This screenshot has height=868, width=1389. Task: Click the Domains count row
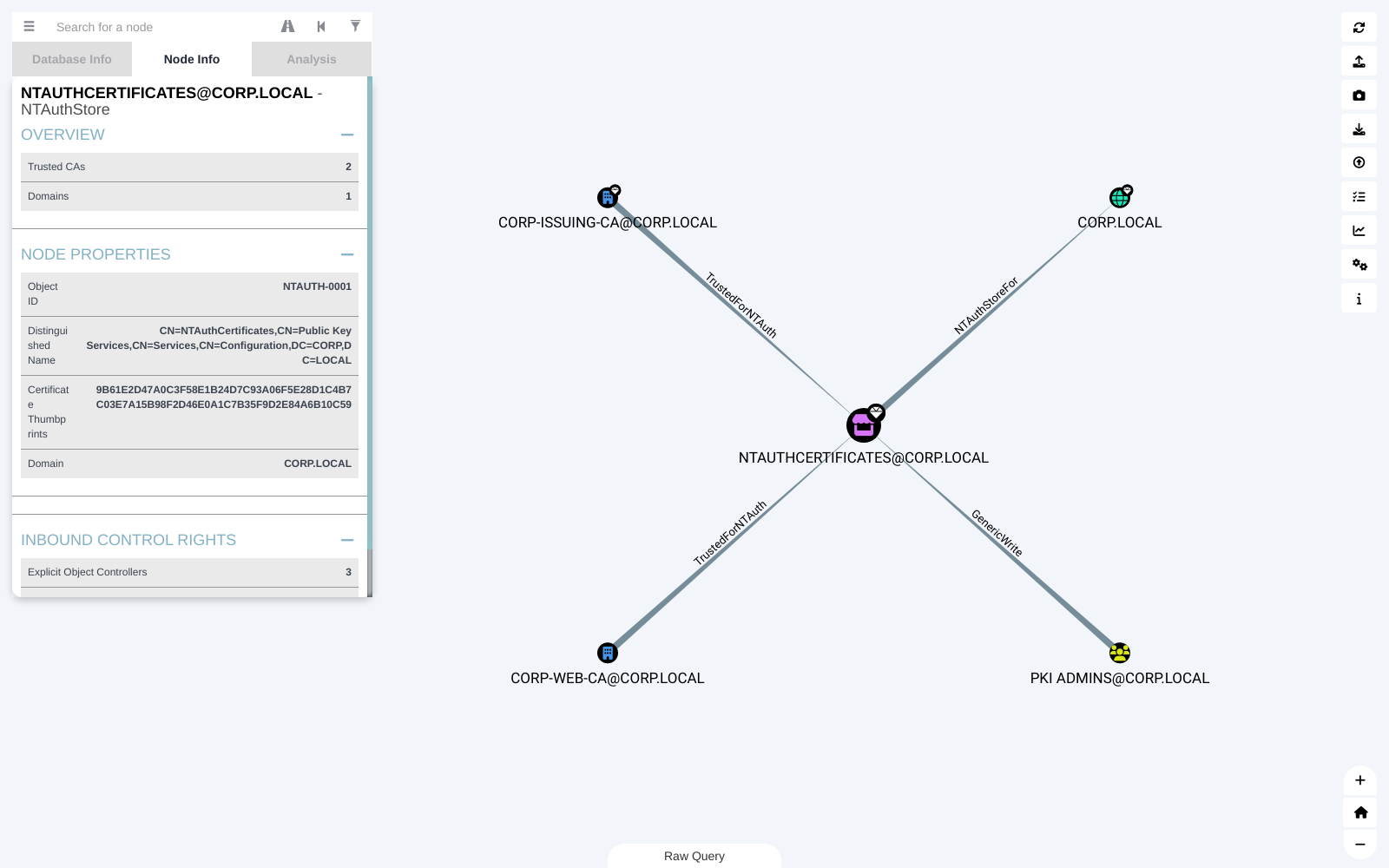coord(189,196)
